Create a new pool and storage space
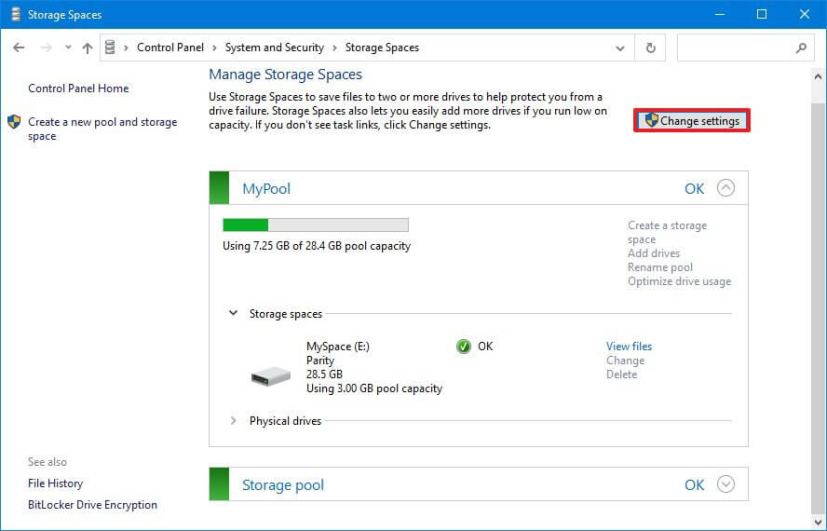The height and width of the screenshot is (531, 827). [102, 129]
